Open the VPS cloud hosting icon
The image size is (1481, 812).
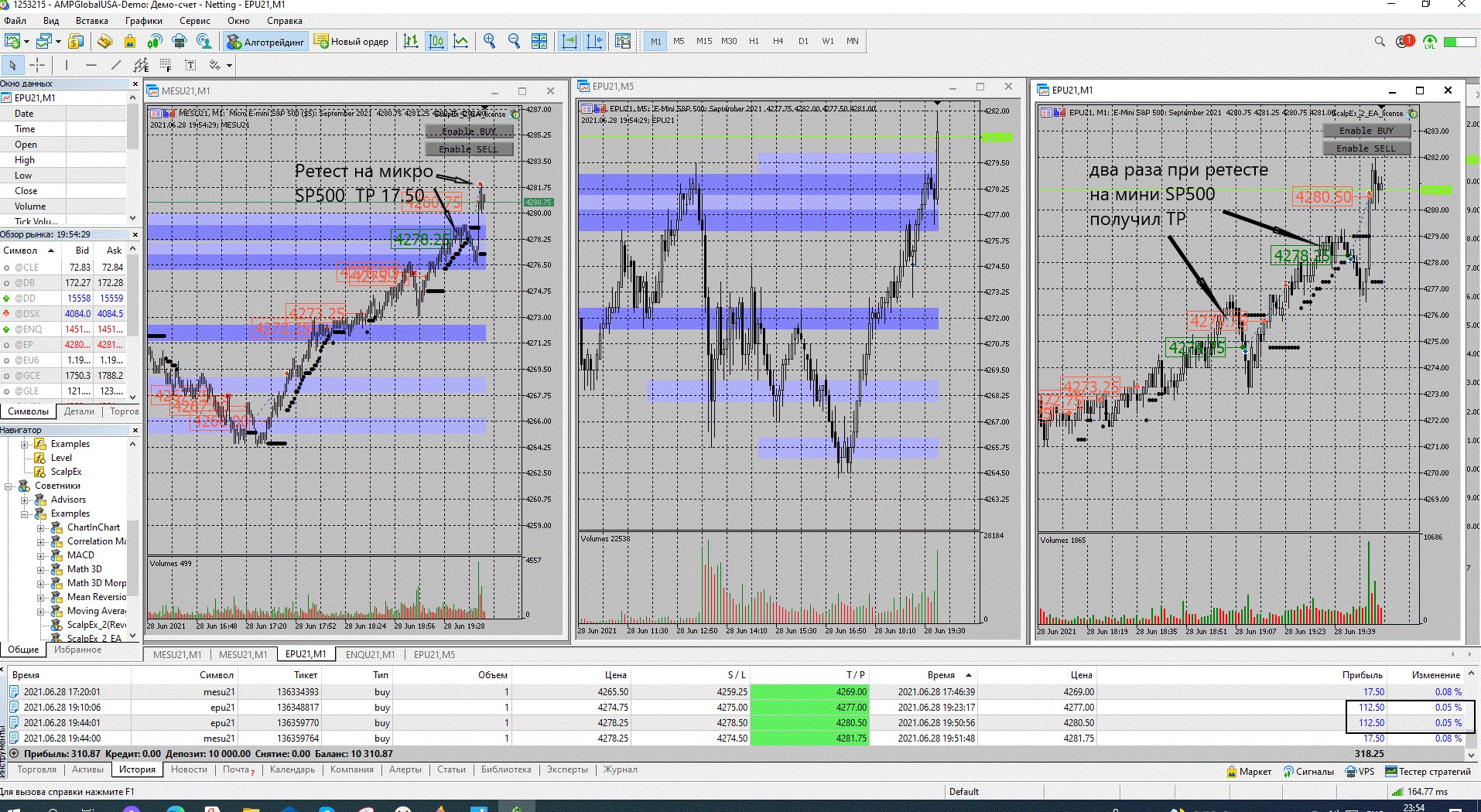click(x=180, y=41)
